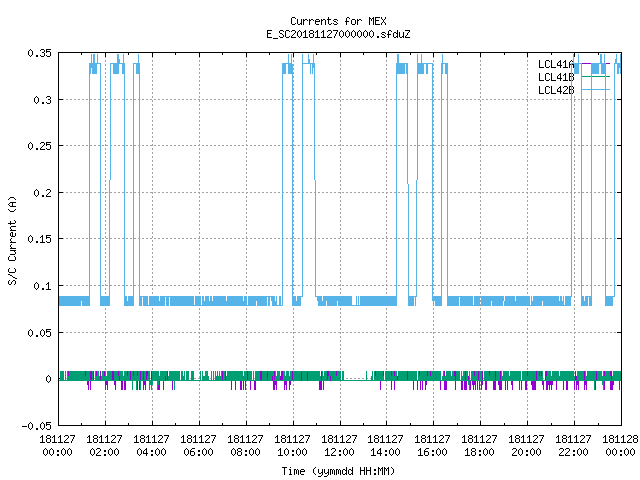This screenshot has width=640, height=480.
Task: Click the "181127 00:00" x-axis tick label
Action: pyautogui.click(x=57, y=446)
